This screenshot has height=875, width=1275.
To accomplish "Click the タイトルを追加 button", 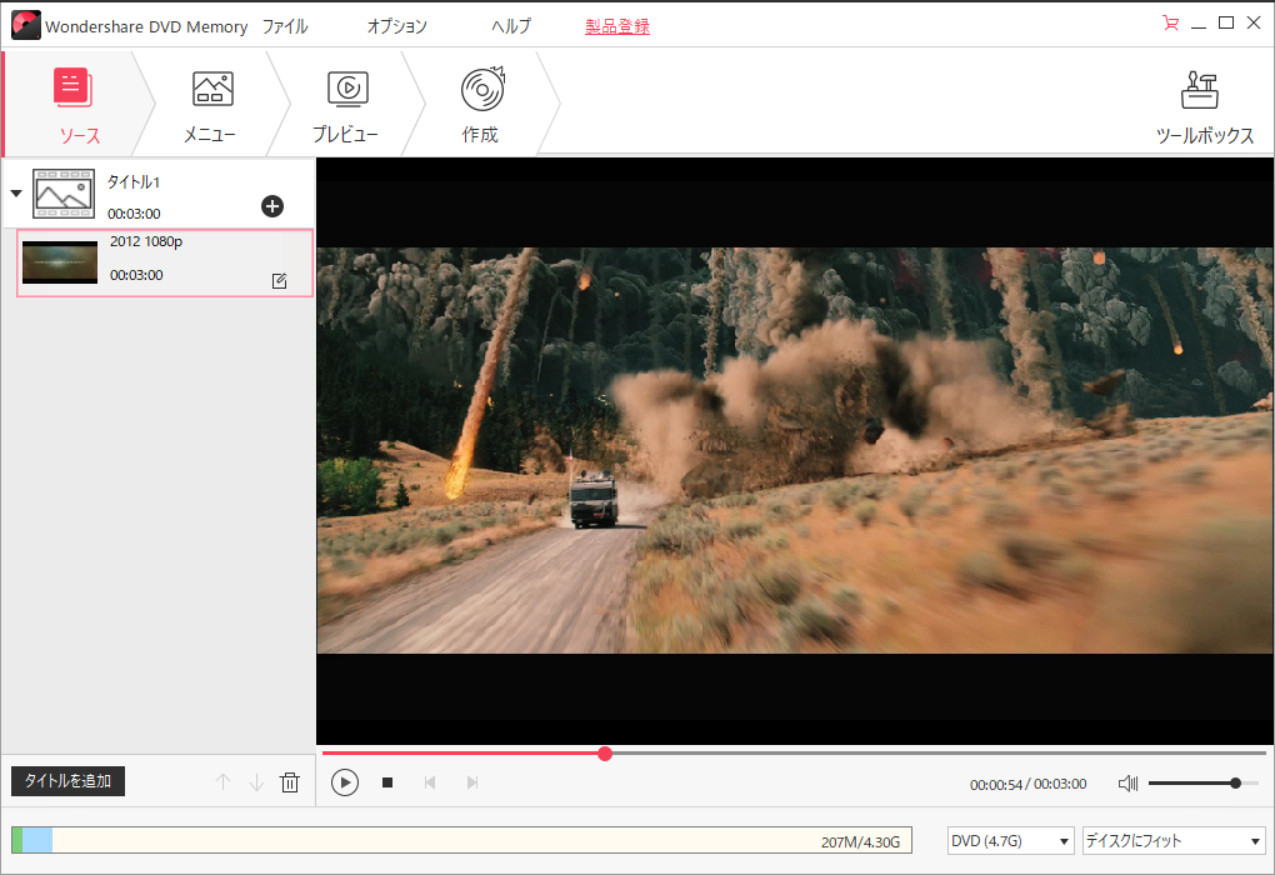I will click(68, 781).
